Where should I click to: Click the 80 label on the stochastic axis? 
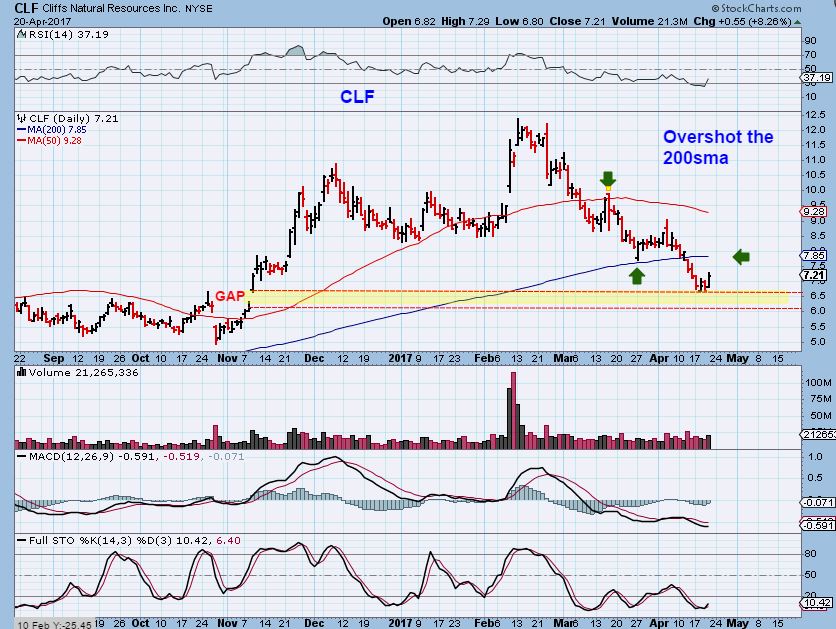[x=810, y=554]
